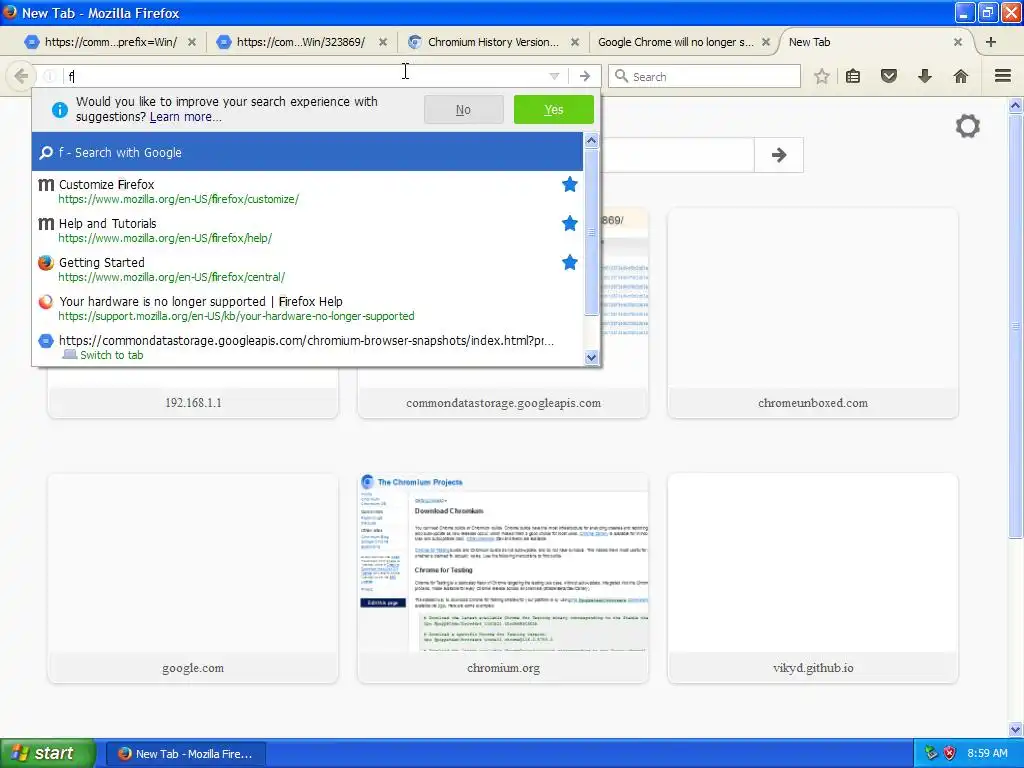Click the back arrow navigation button
The width and height of the screenshot is (1024, 768).
20,76
